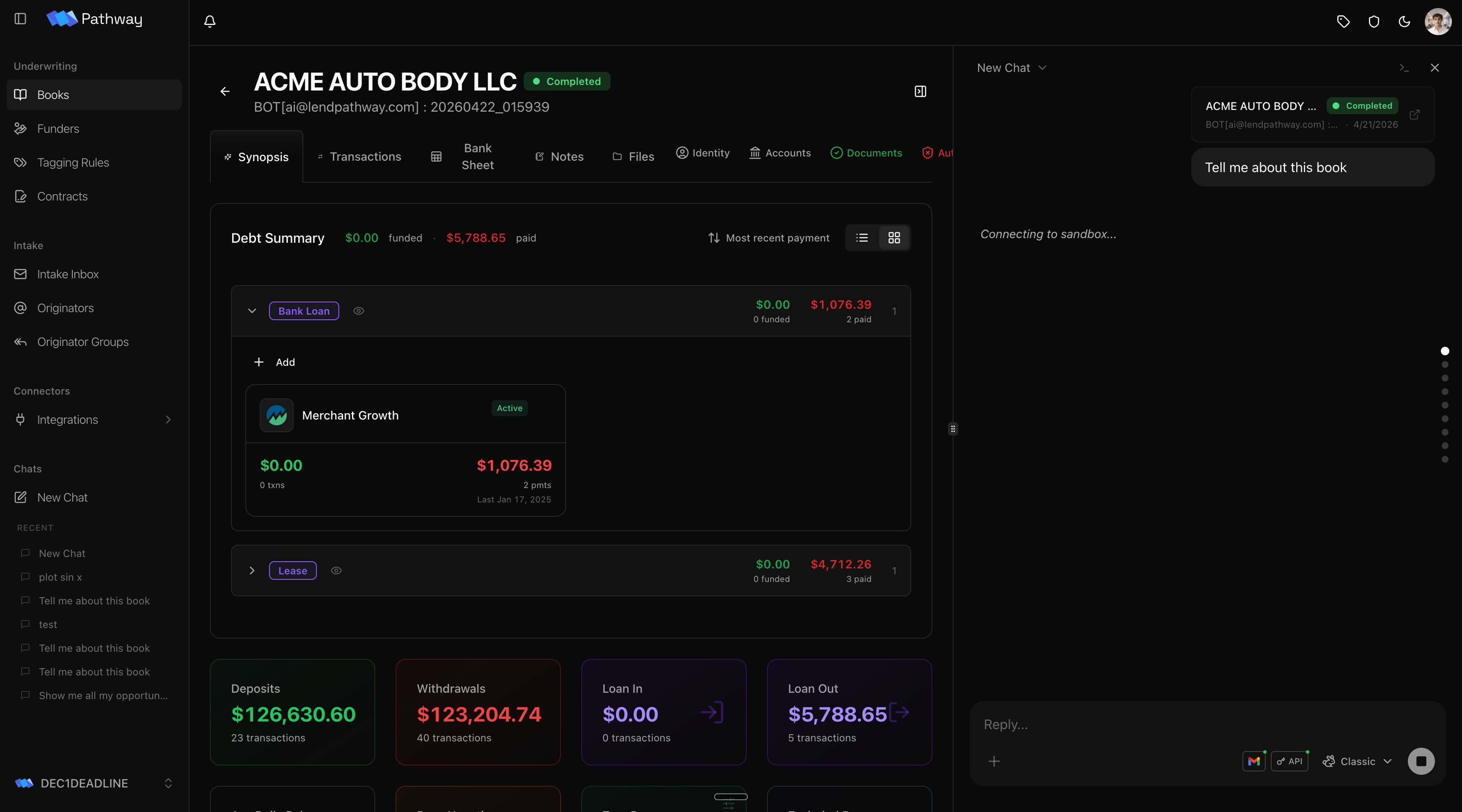1462x812 pixels.
Task: Toggle dark mode moon icon
Action: click(1404, 22)
